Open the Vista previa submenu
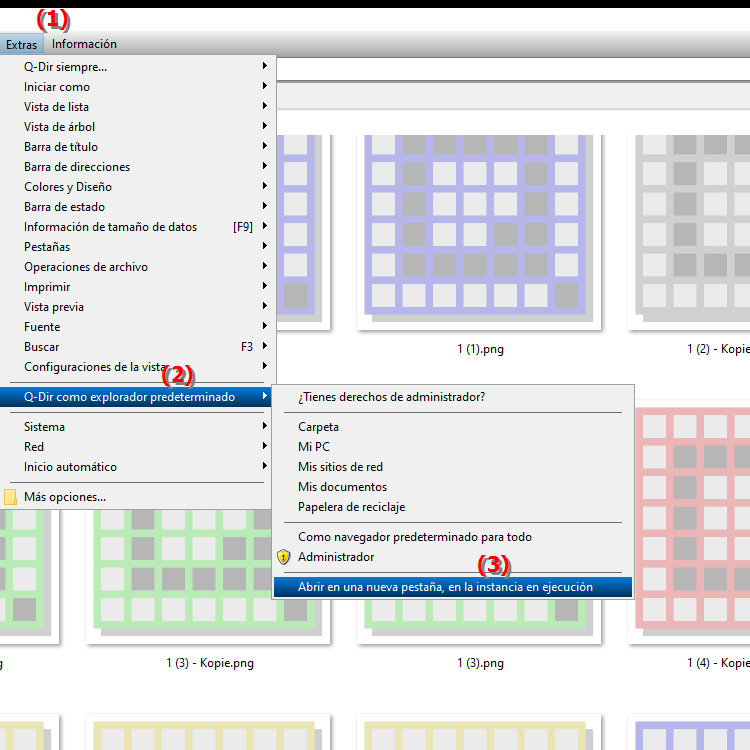The width and height of the screenshot is (750, 750). [54, 307]
